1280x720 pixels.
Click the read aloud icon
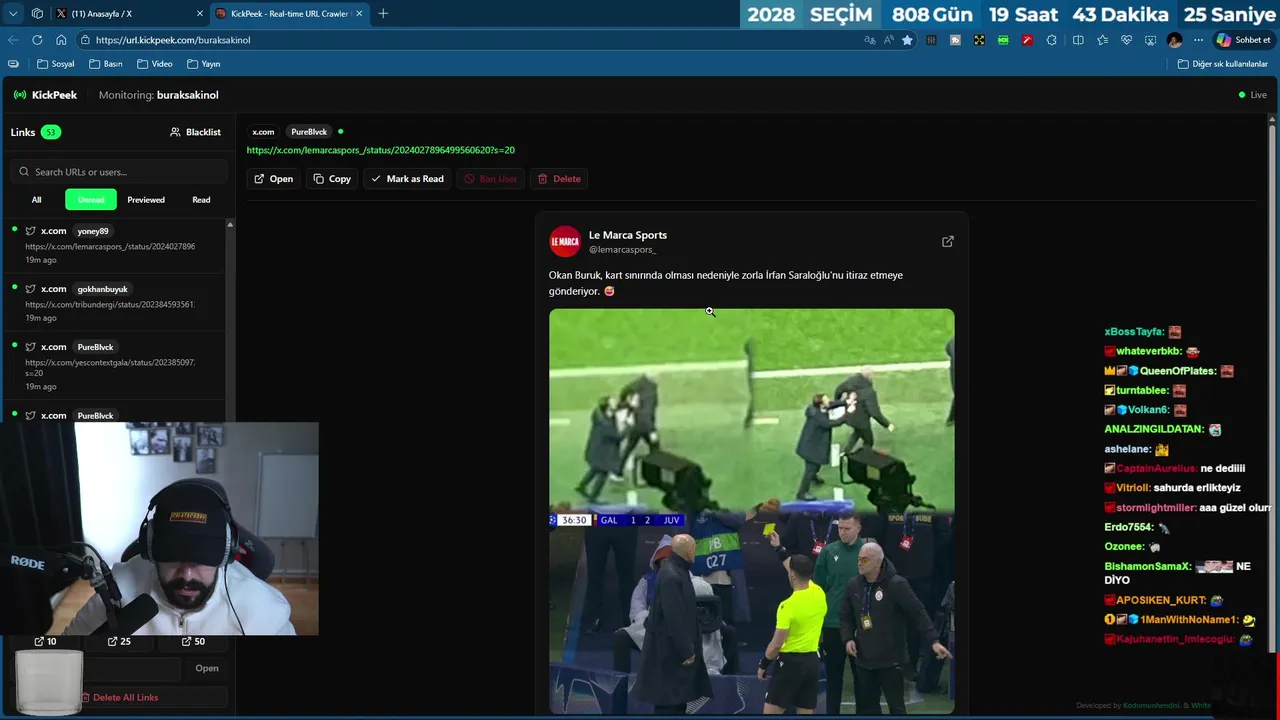tap(888, 40)
